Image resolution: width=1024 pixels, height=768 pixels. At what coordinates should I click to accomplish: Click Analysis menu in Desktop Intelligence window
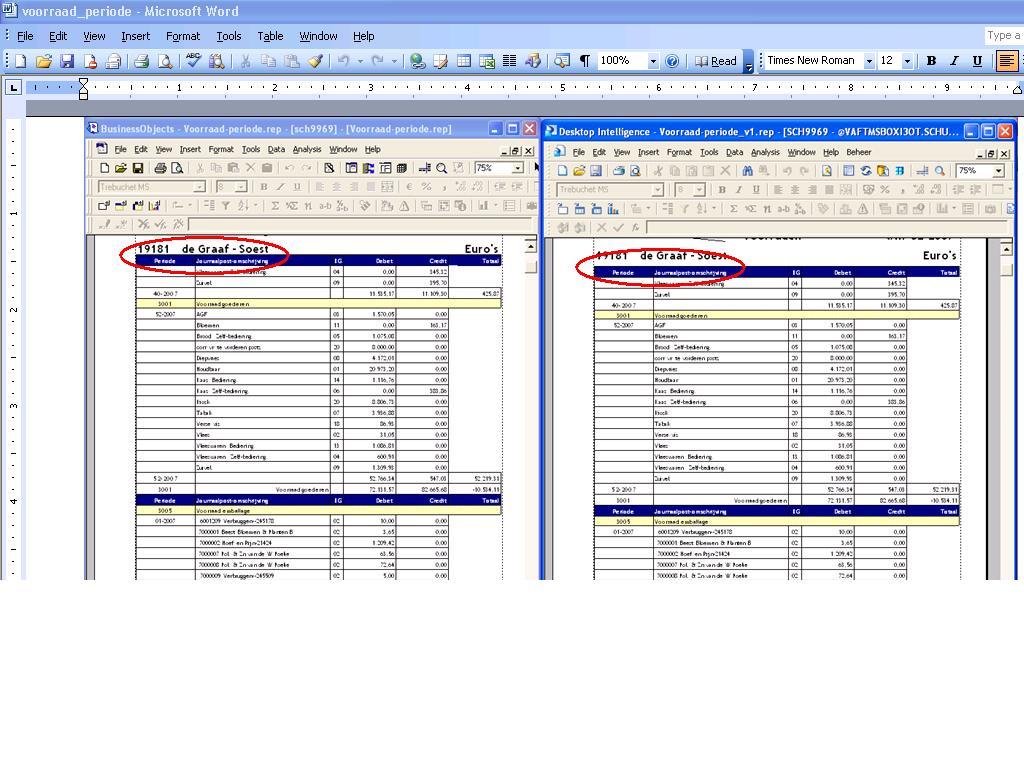765,152
